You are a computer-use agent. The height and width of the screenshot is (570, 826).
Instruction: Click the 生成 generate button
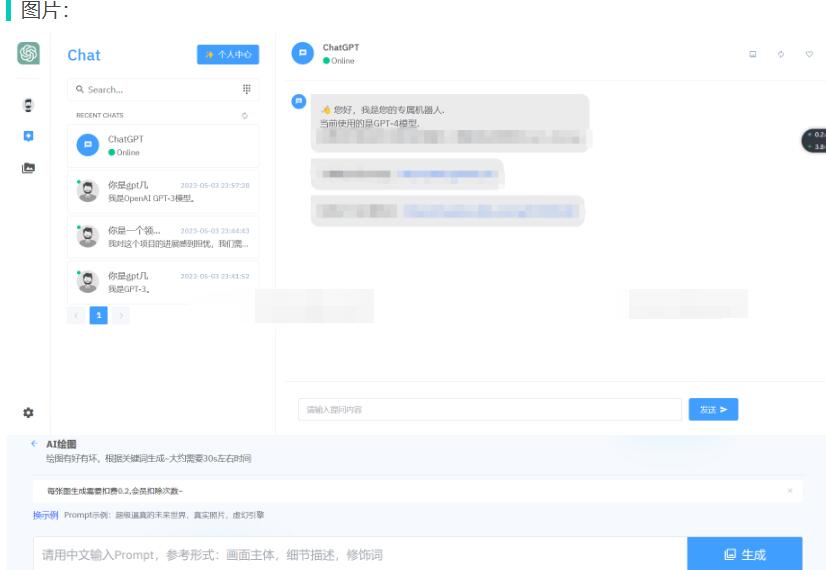click(745, 554)
